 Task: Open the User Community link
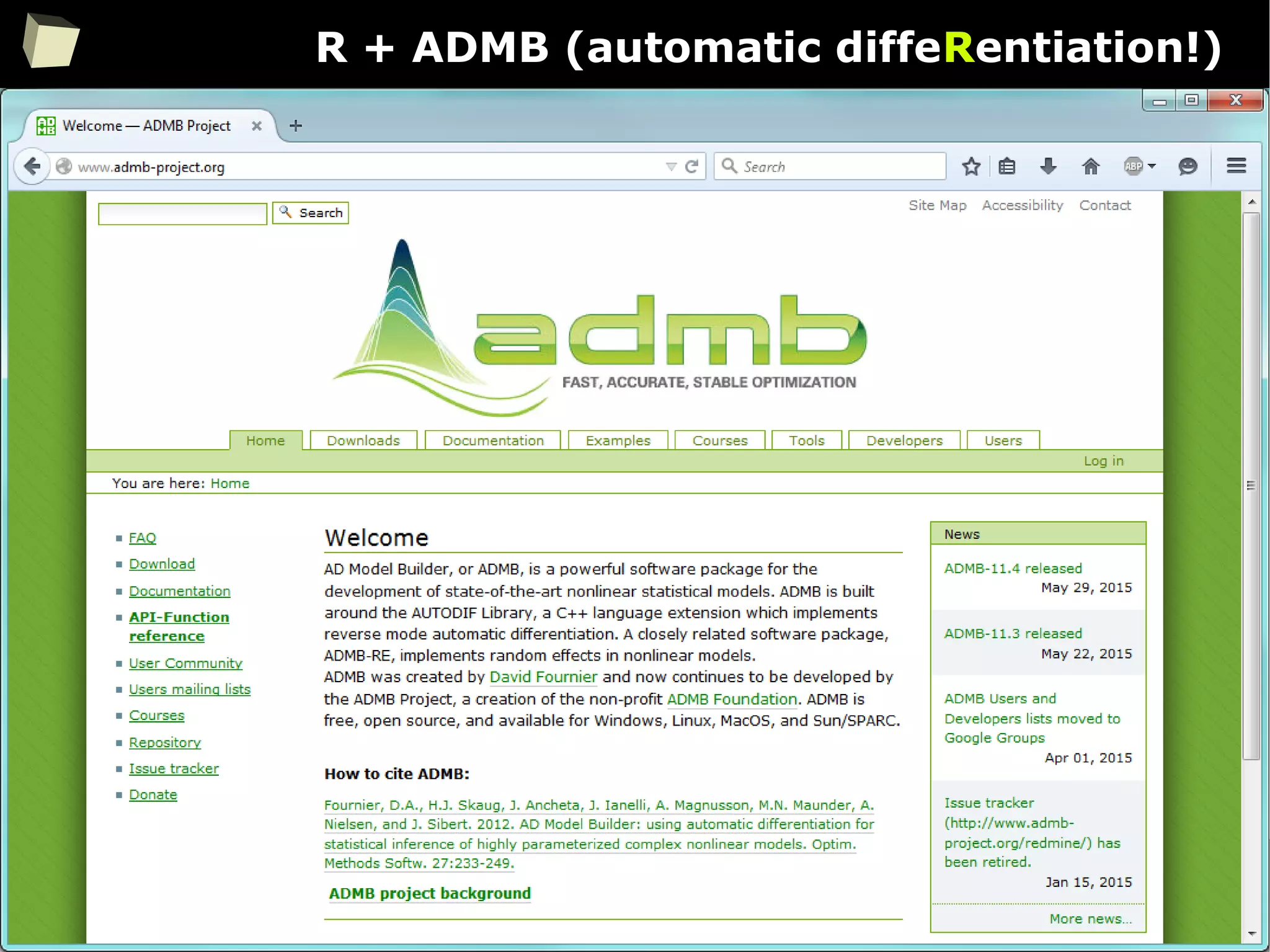click(185, 663)
